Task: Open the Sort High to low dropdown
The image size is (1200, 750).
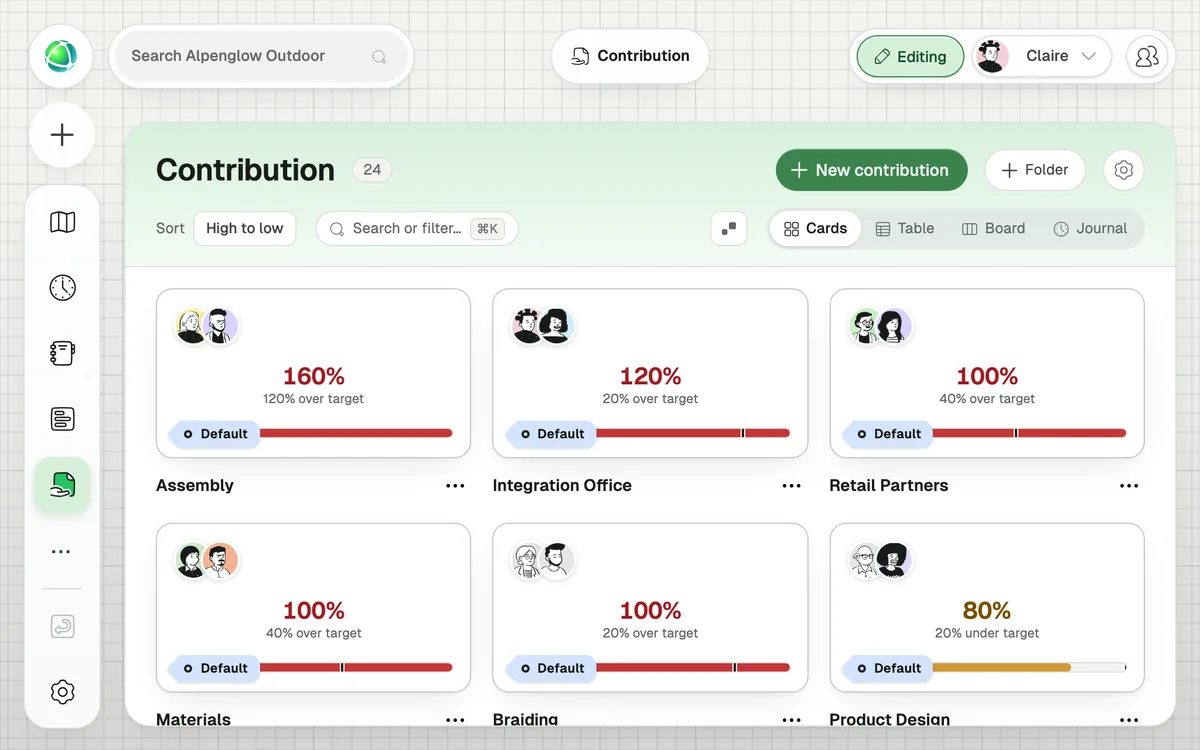Action: pyautogui.click(x=245, y=228)
